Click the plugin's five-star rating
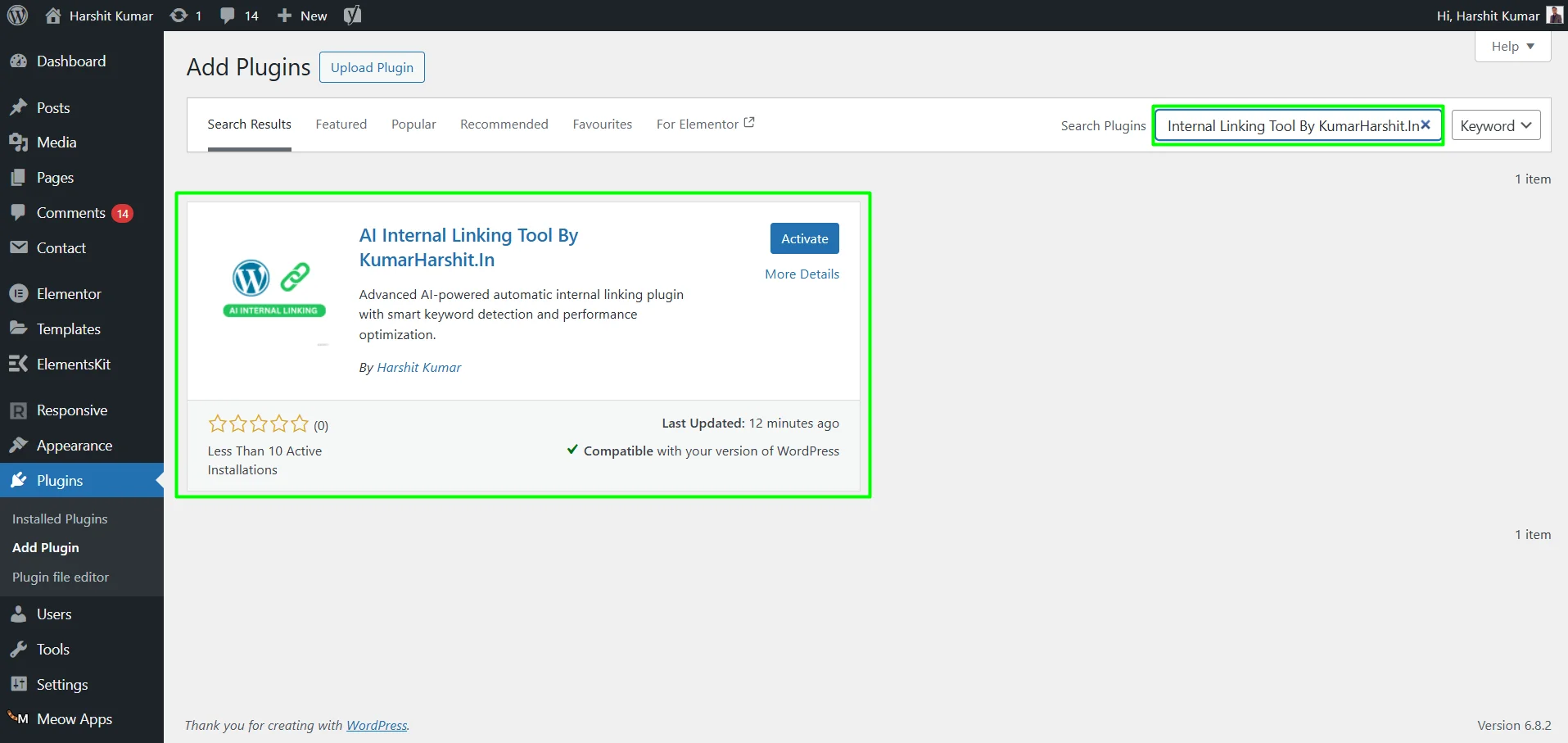The height and width of the screenshot is (743, 1568). pos(259,424)
